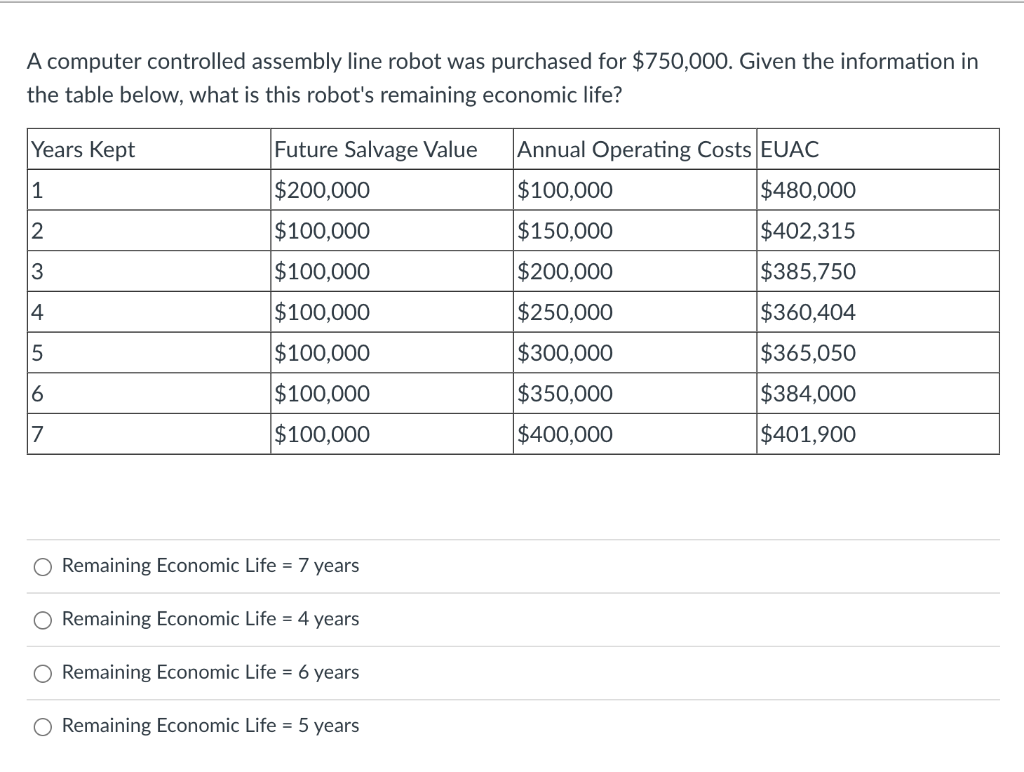Click the '6 years' answer label text
This screenshot has width=1024, height=772.
click(210, 672)
